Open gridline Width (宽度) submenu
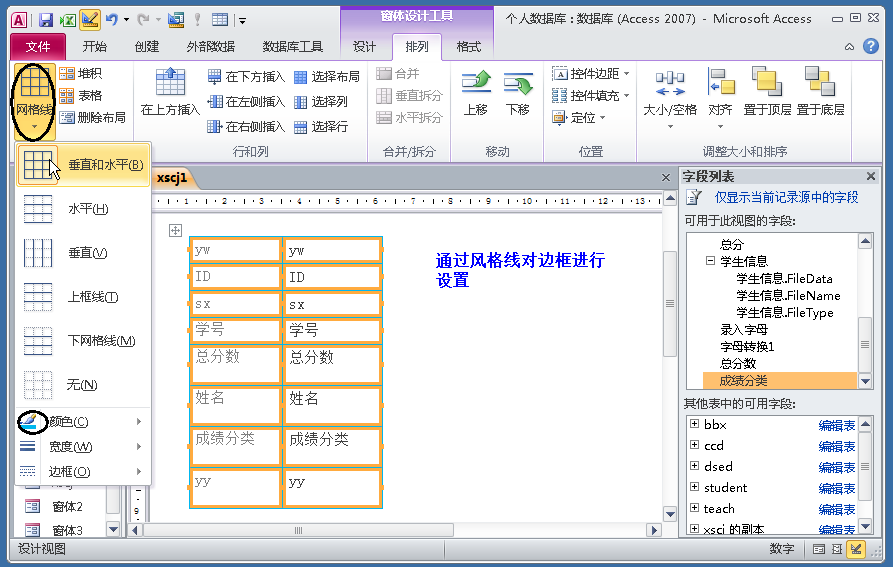Screen dimensions: 893x567 (84, 447)
